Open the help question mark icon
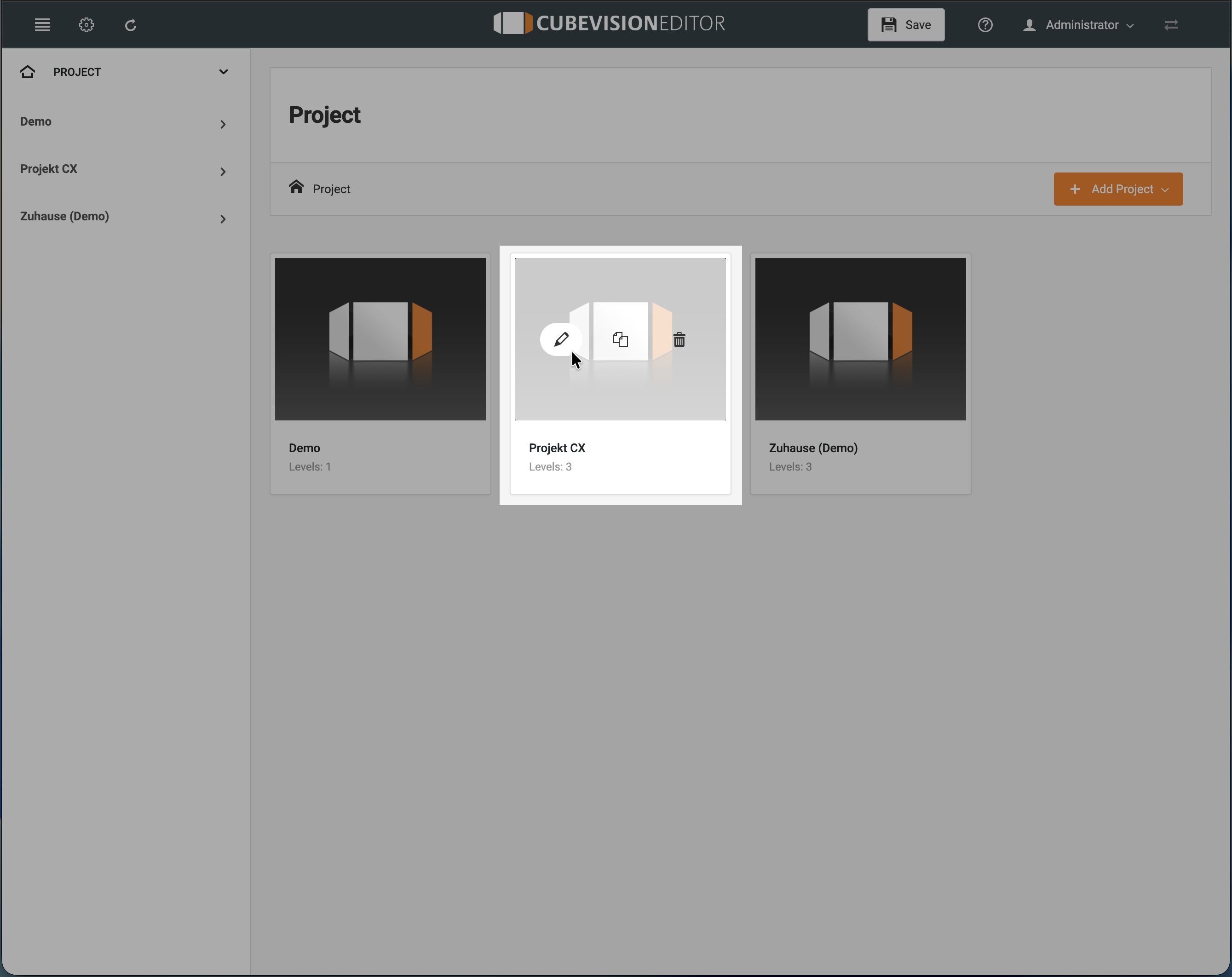The image size is (1232, 977). coord(985,25)
